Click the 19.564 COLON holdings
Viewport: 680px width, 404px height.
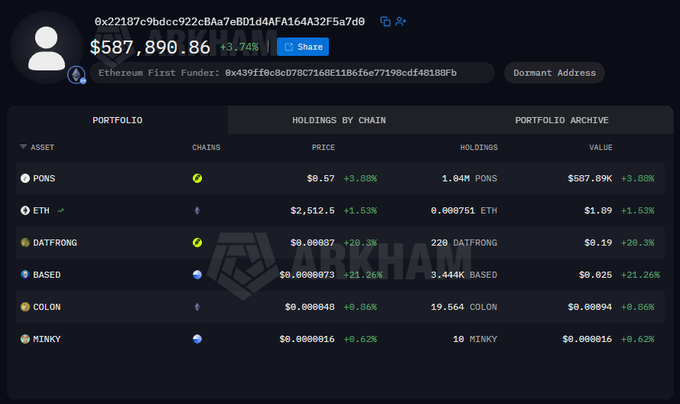[x=464, y=306]
